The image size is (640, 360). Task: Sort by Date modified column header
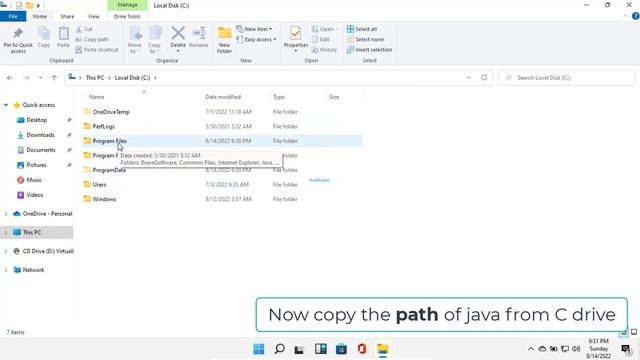(223, 97)
